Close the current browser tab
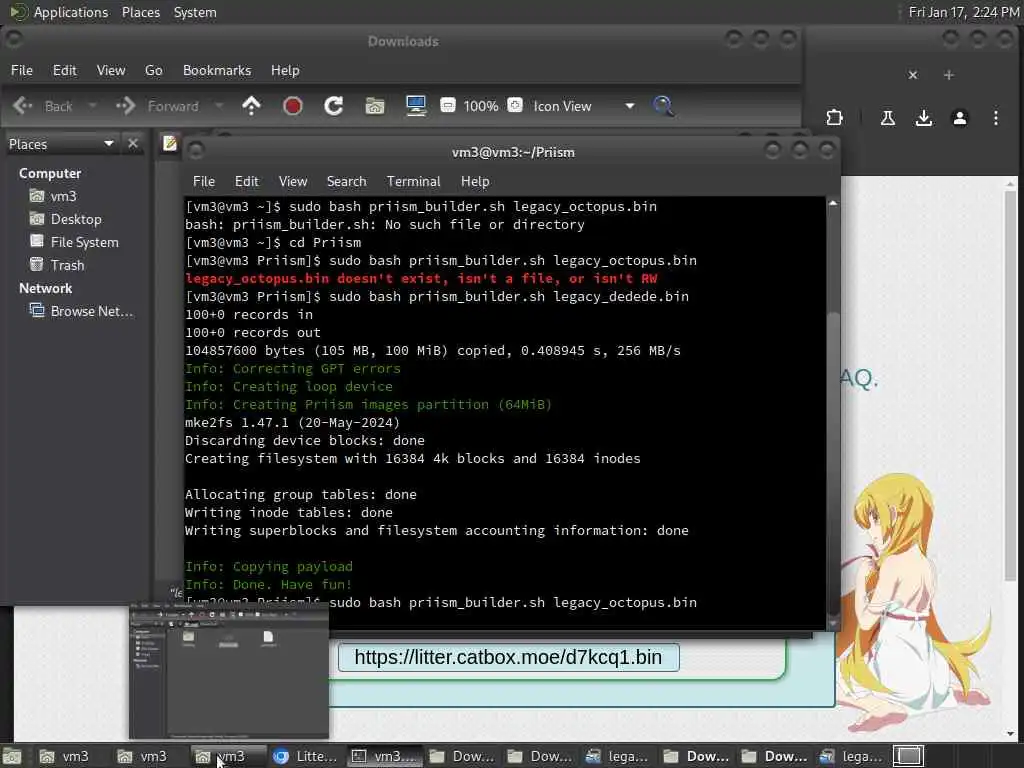 [913, 75]
